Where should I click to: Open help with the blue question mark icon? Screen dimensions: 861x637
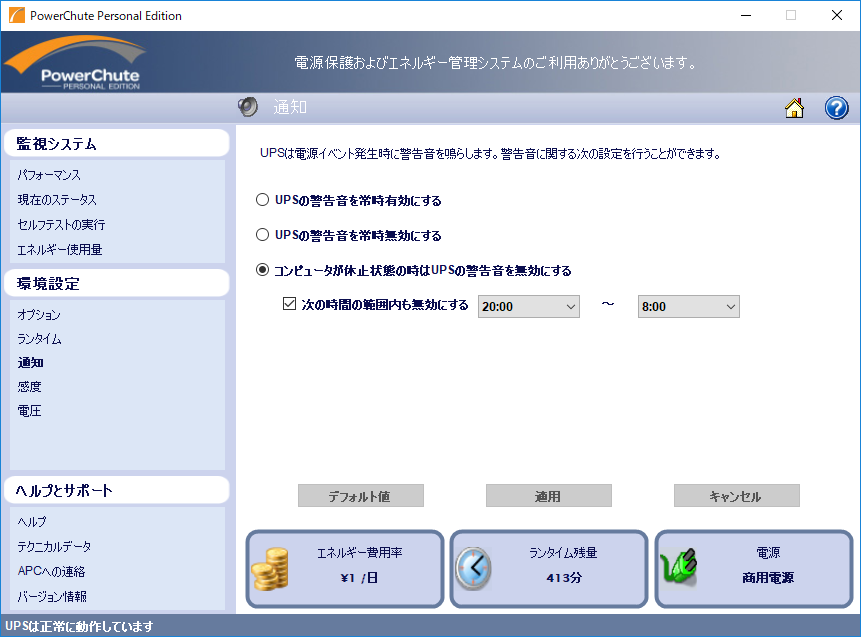tap(836, 108)
